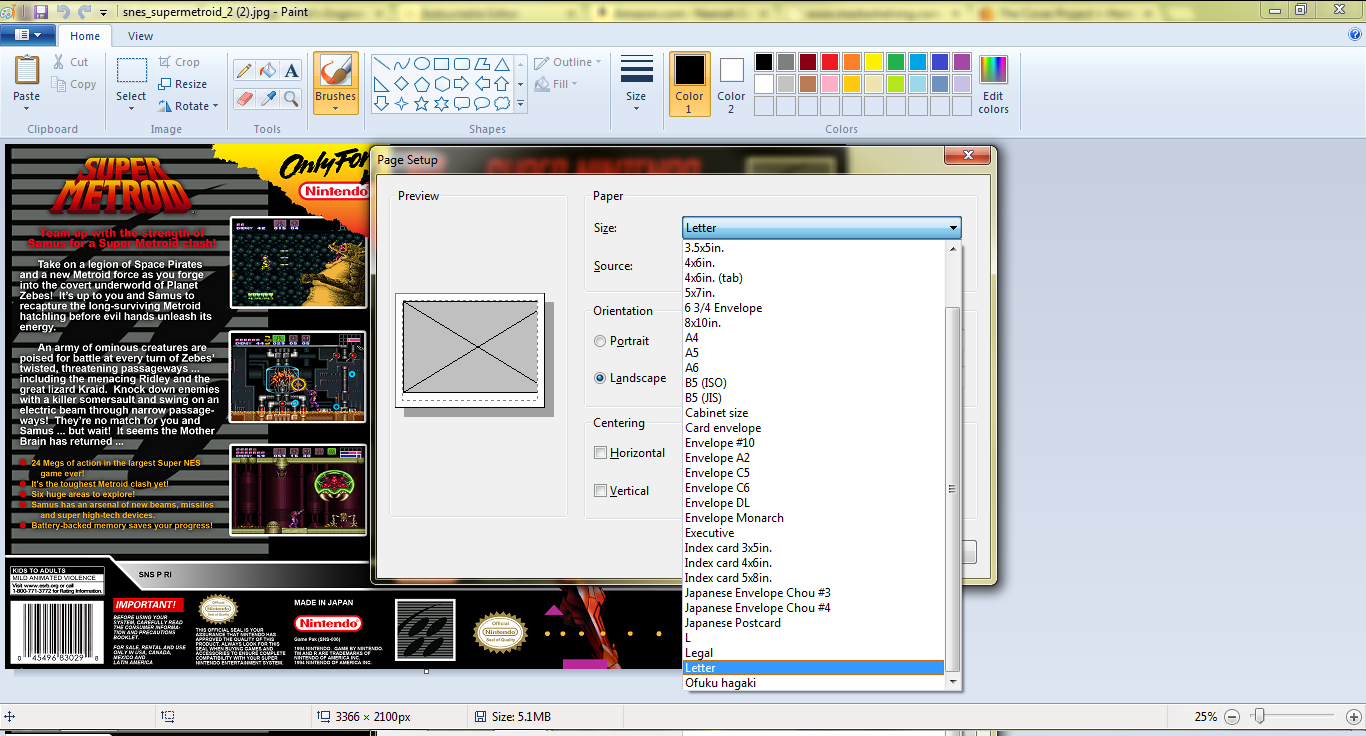The width and height of the screenshot is (1366, 736).
Task: Pick the green color swatch
Action: click(895, 62)
